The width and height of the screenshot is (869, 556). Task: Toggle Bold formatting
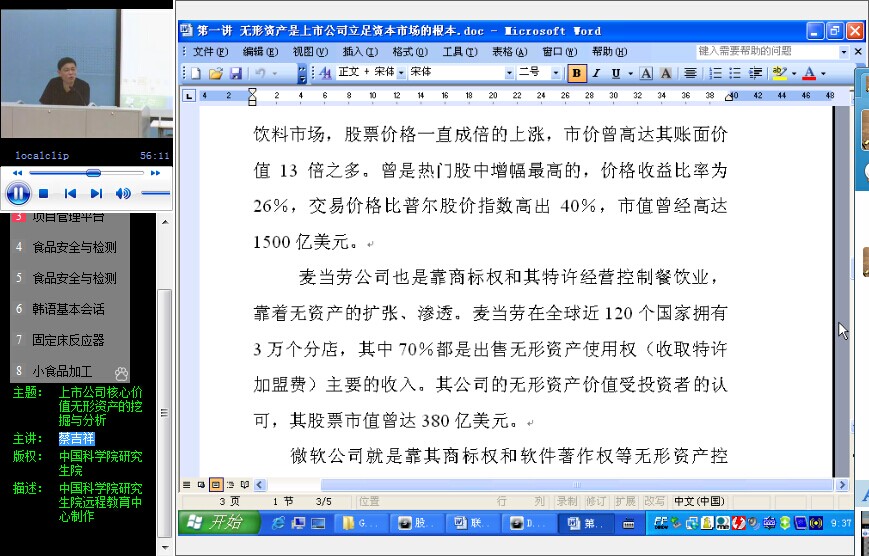point(576,73)
